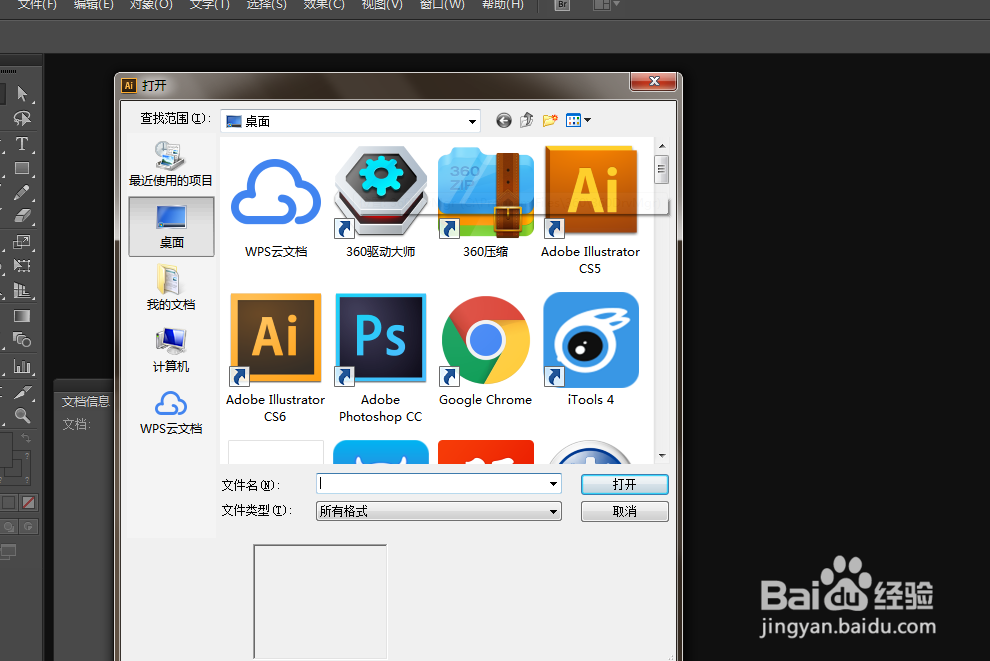
Task: Expand the 查找范围 location dropdown
Action: click(472, 121)
